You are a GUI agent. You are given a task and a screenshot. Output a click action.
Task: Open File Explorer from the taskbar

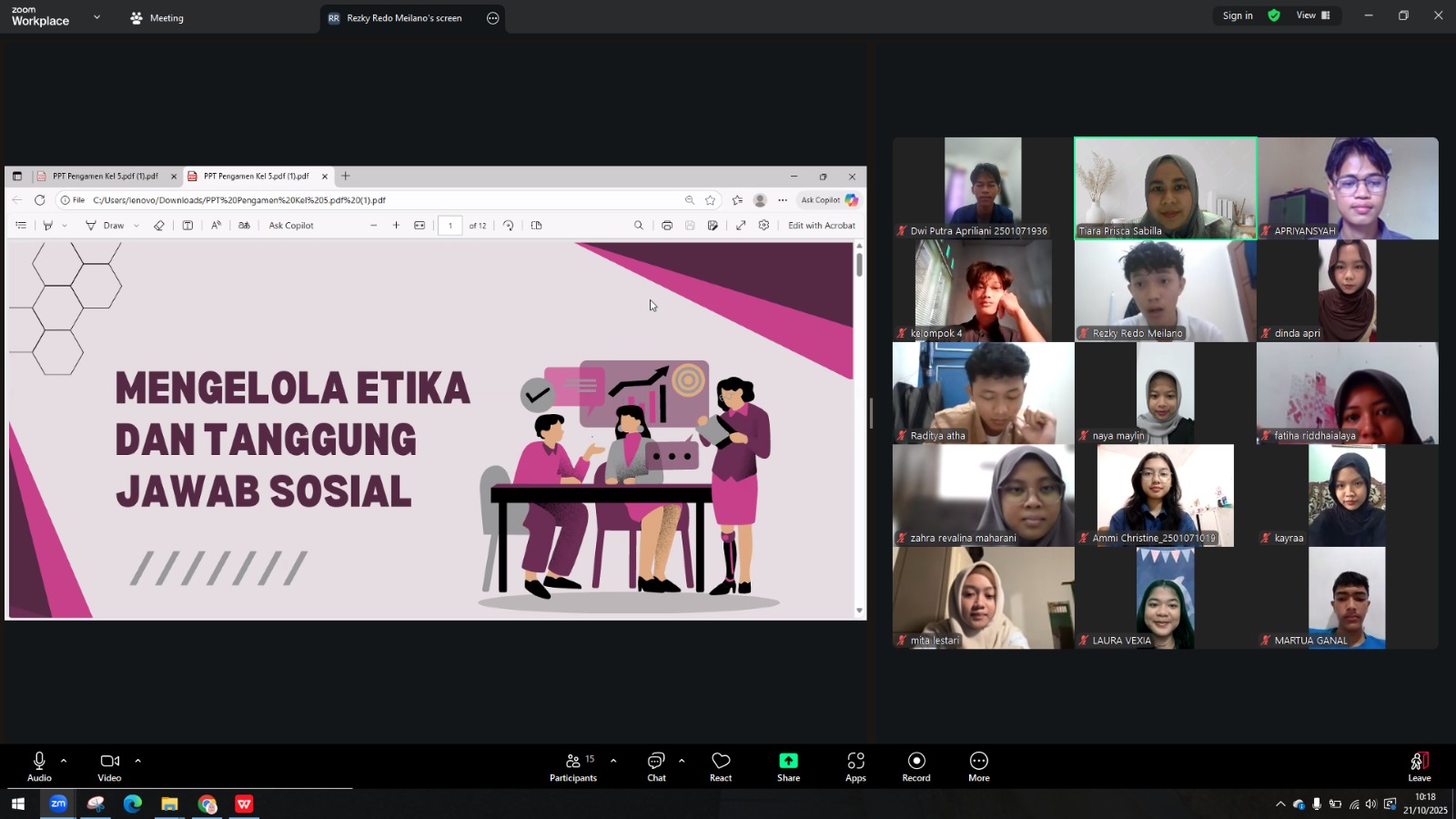(169, 804)
